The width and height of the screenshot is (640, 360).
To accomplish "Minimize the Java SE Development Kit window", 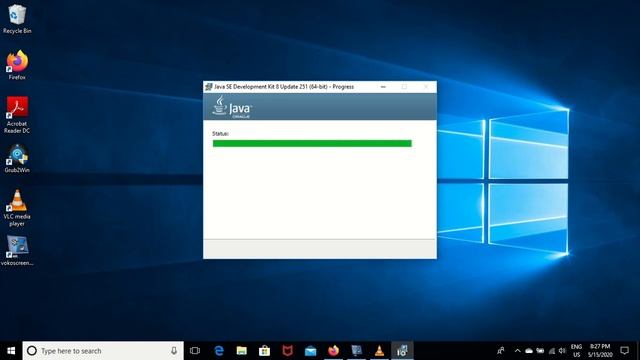I will tap(383, 87).
